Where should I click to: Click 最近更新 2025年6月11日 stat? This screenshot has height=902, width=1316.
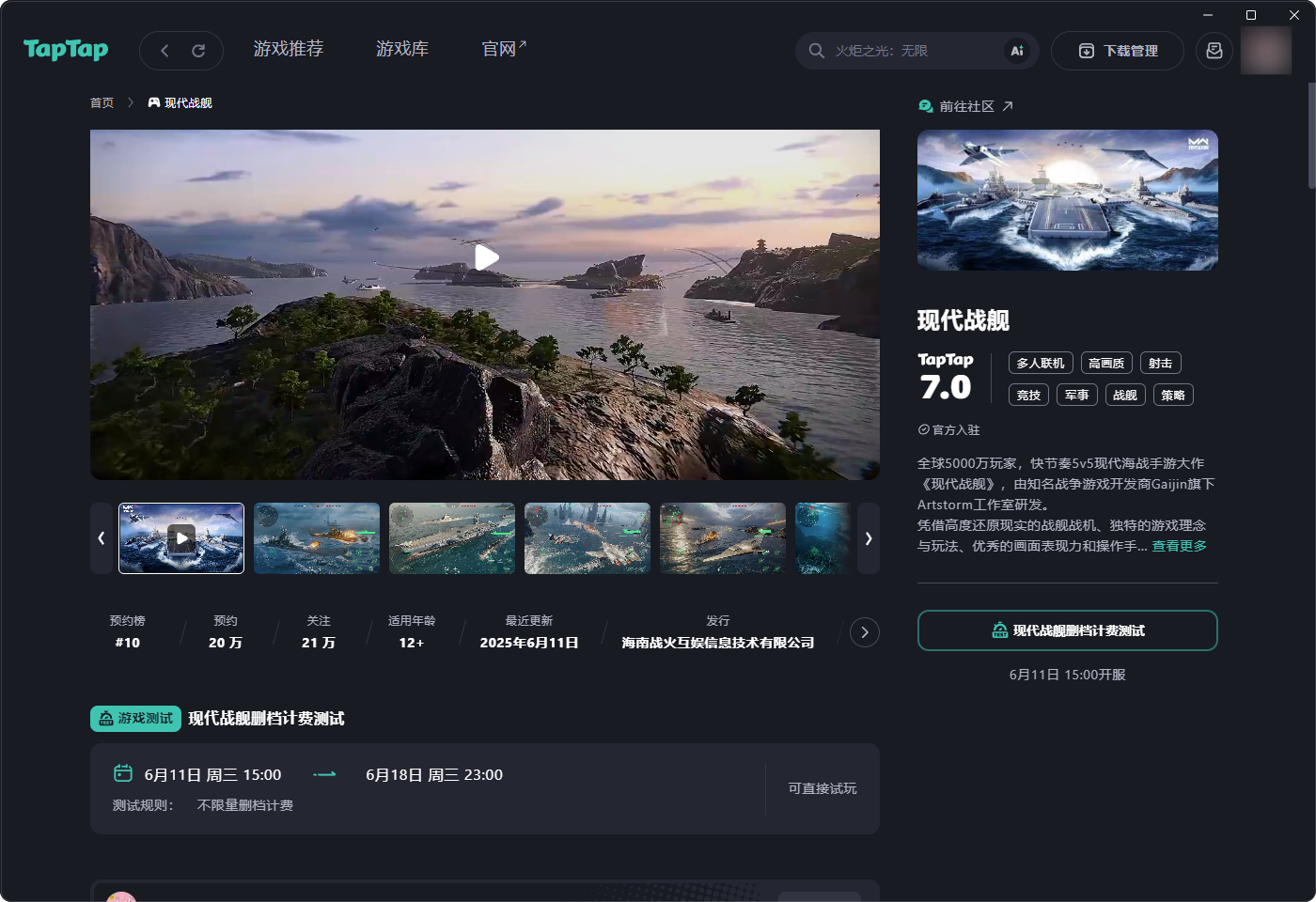[x=529, y=632]
